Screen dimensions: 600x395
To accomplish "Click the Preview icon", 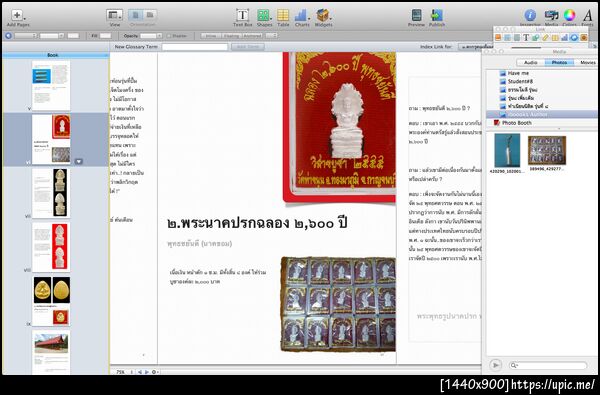I will (x=416, y=15).
